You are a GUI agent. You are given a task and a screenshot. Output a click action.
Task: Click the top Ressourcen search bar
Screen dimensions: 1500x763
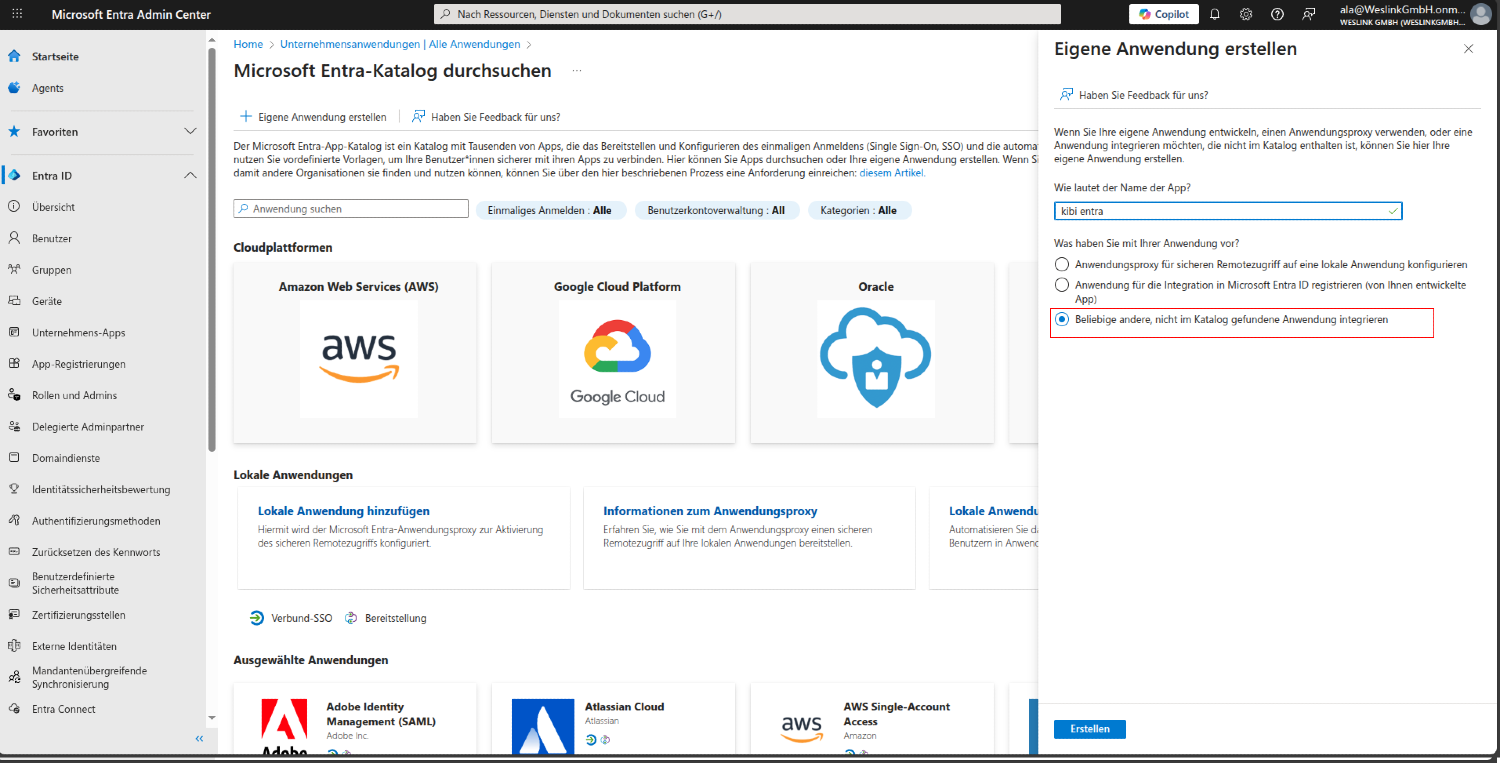click(x=748, y=14)
